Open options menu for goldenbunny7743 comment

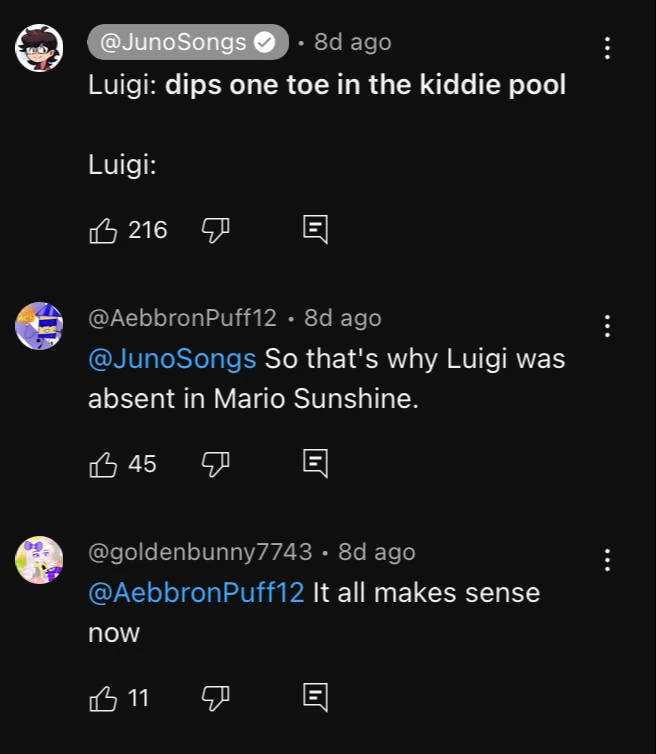[x=606, y=560]
